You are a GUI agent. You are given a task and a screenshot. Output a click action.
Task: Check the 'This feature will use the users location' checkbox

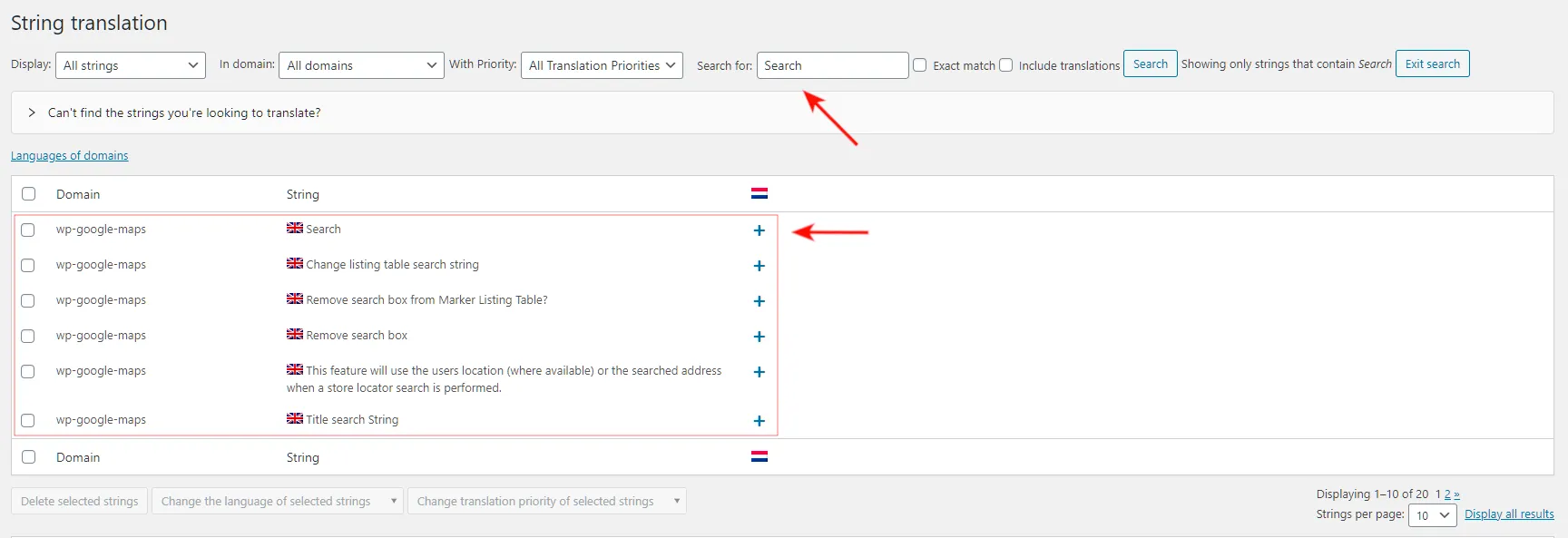28,372
